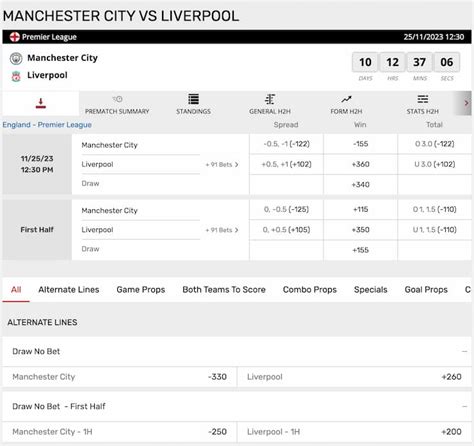Switch to the Specials tab
474x446 pixels.
pos(371,290)
